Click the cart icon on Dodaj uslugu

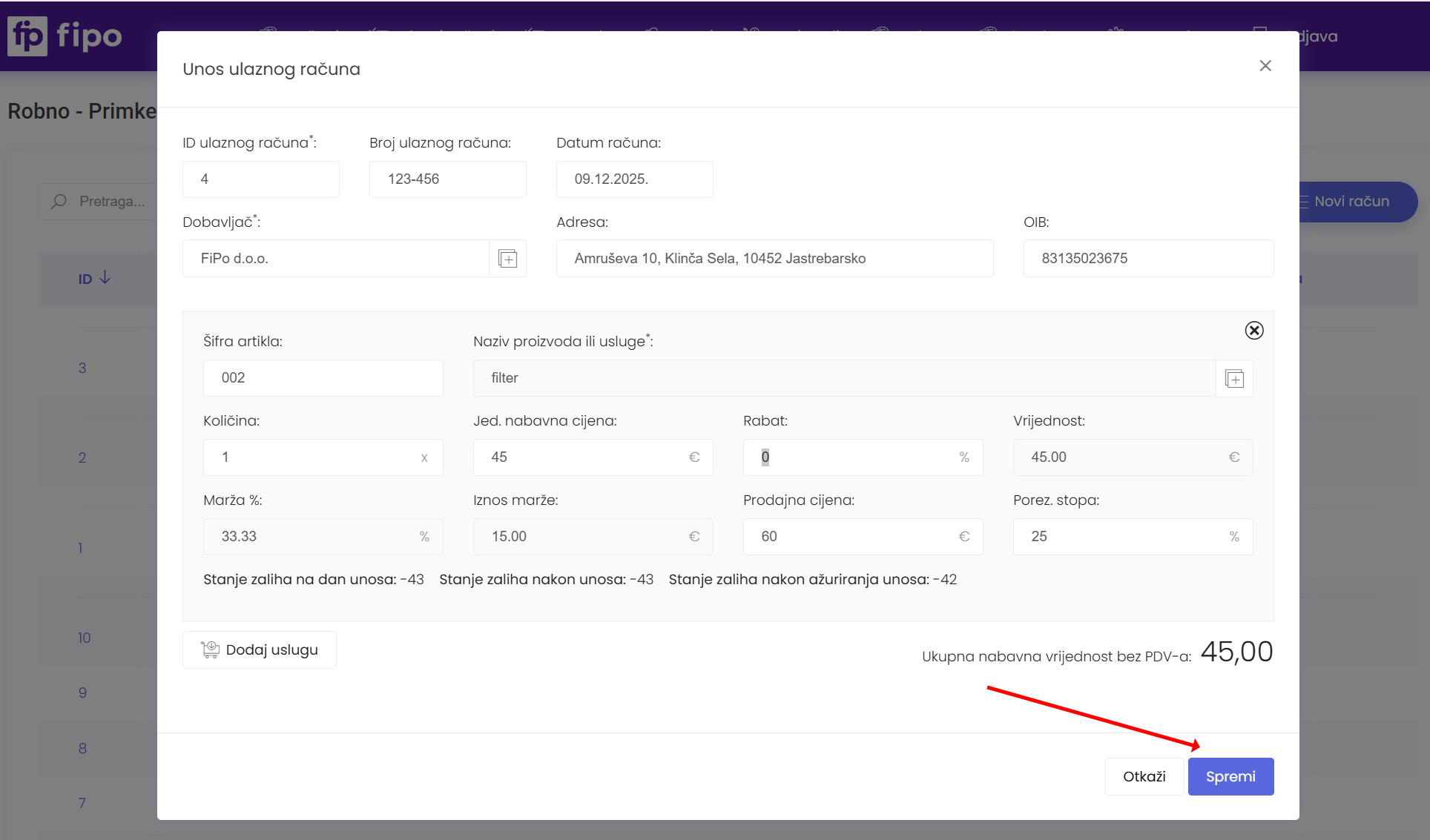[210, 650]
